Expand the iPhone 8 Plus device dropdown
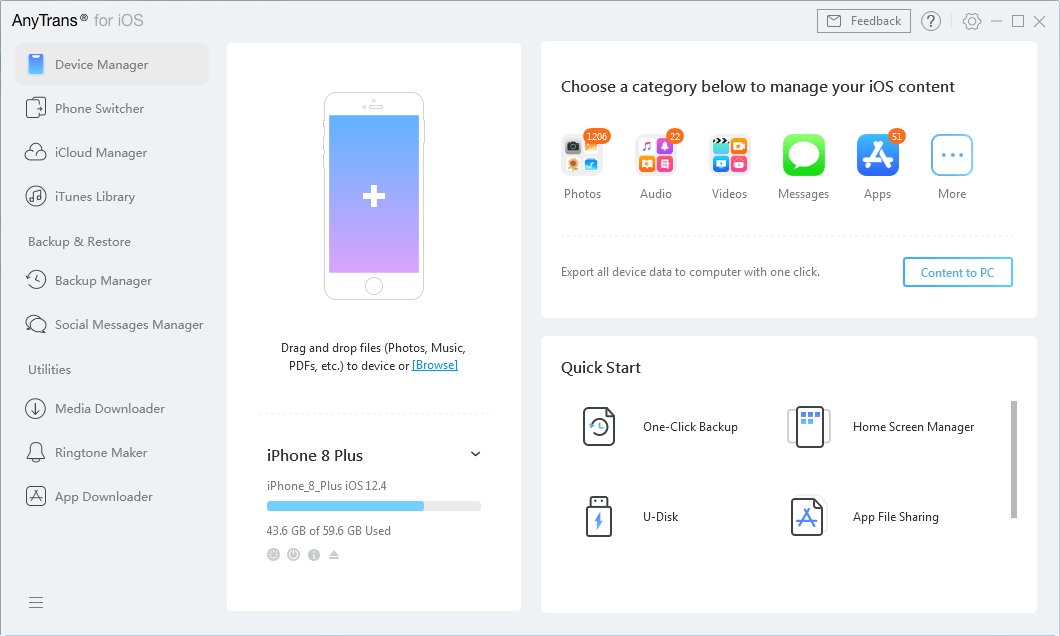Screen dimensions: 1060x636 click(x=475, y=454)
